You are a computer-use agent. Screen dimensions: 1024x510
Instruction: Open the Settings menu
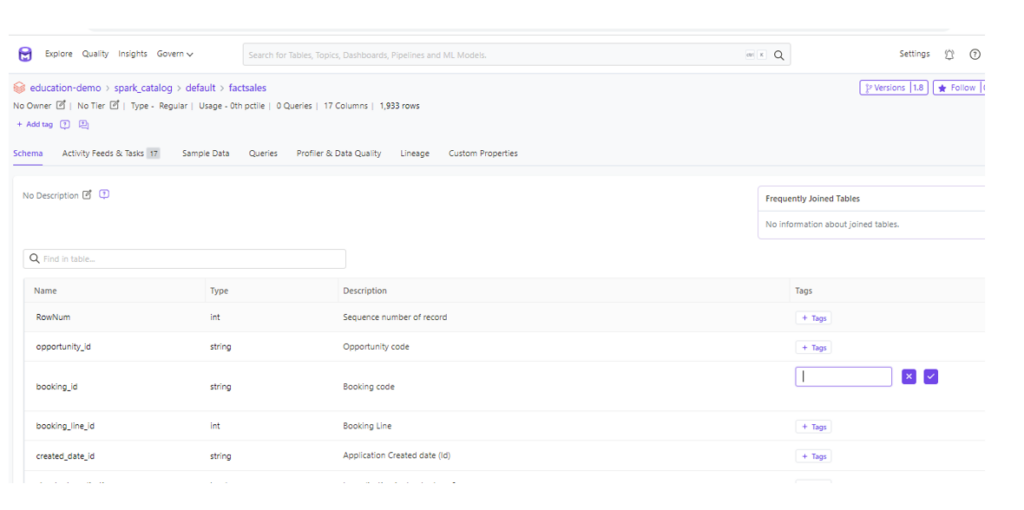coord(914,54)
